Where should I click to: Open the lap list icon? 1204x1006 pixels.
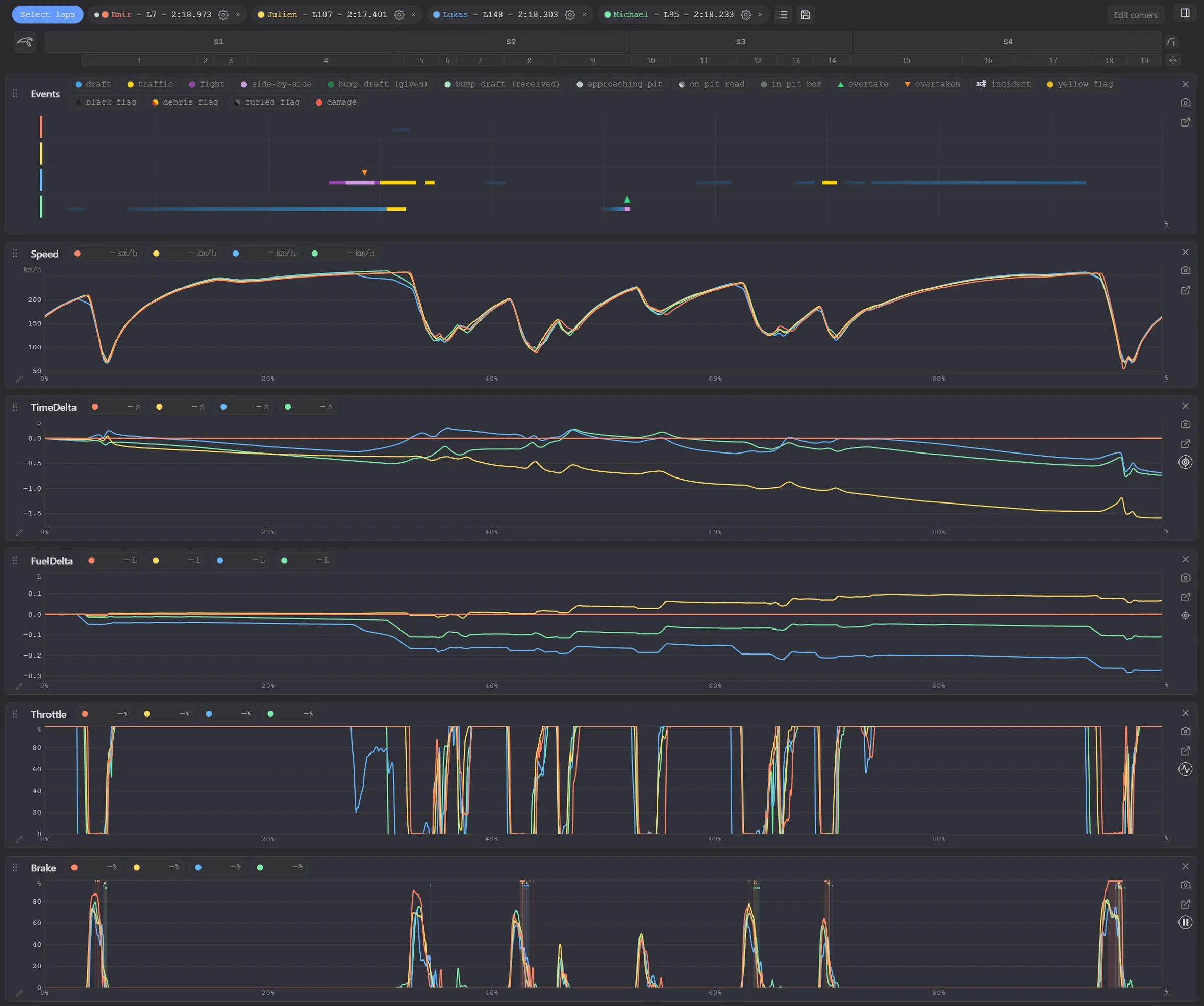783,15
